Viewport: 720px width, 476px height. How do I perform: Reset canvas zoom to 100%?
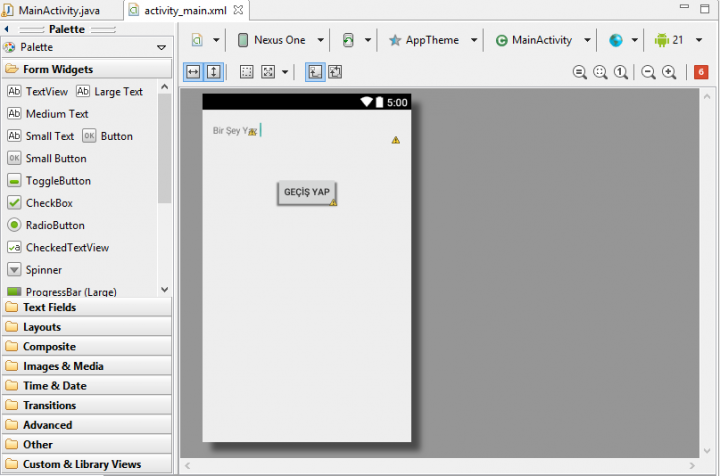tap(621, 72)
